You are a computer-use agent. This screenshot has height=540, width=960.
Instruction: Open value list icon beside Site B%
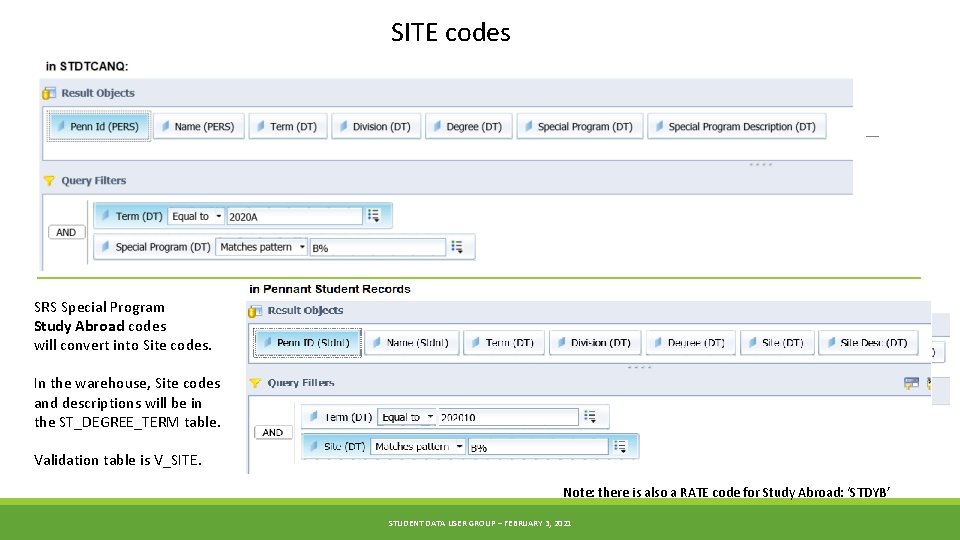click(x=620, y=446)
